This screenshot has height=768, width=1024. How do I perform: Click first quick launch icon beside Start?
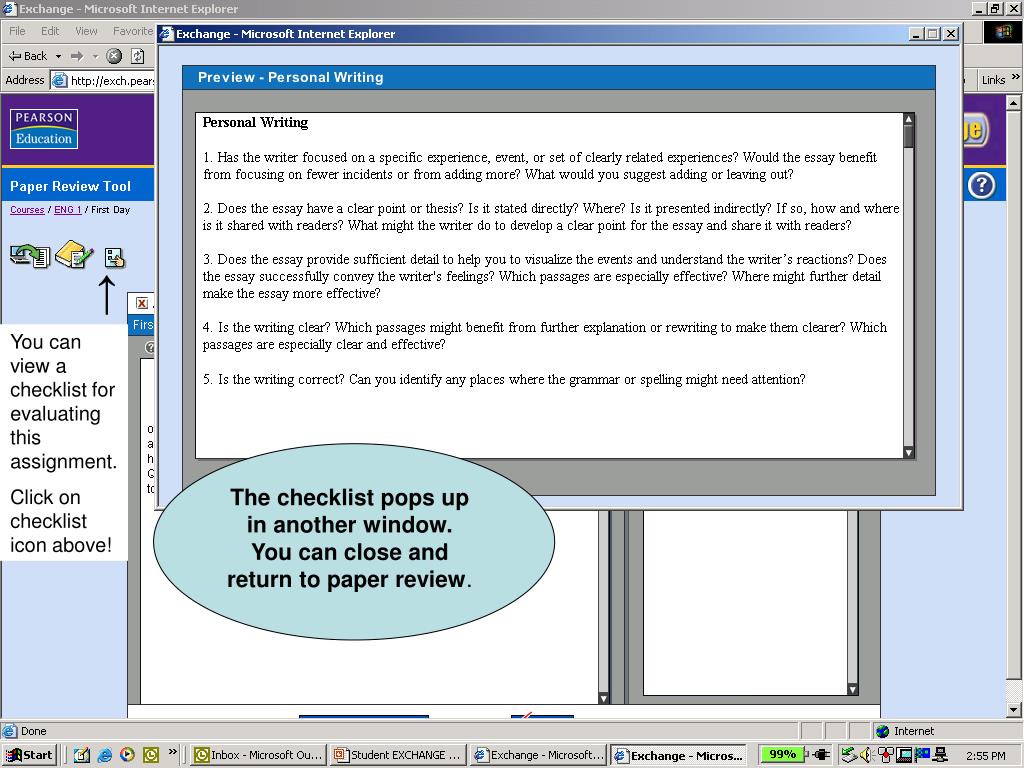point(82,755)
